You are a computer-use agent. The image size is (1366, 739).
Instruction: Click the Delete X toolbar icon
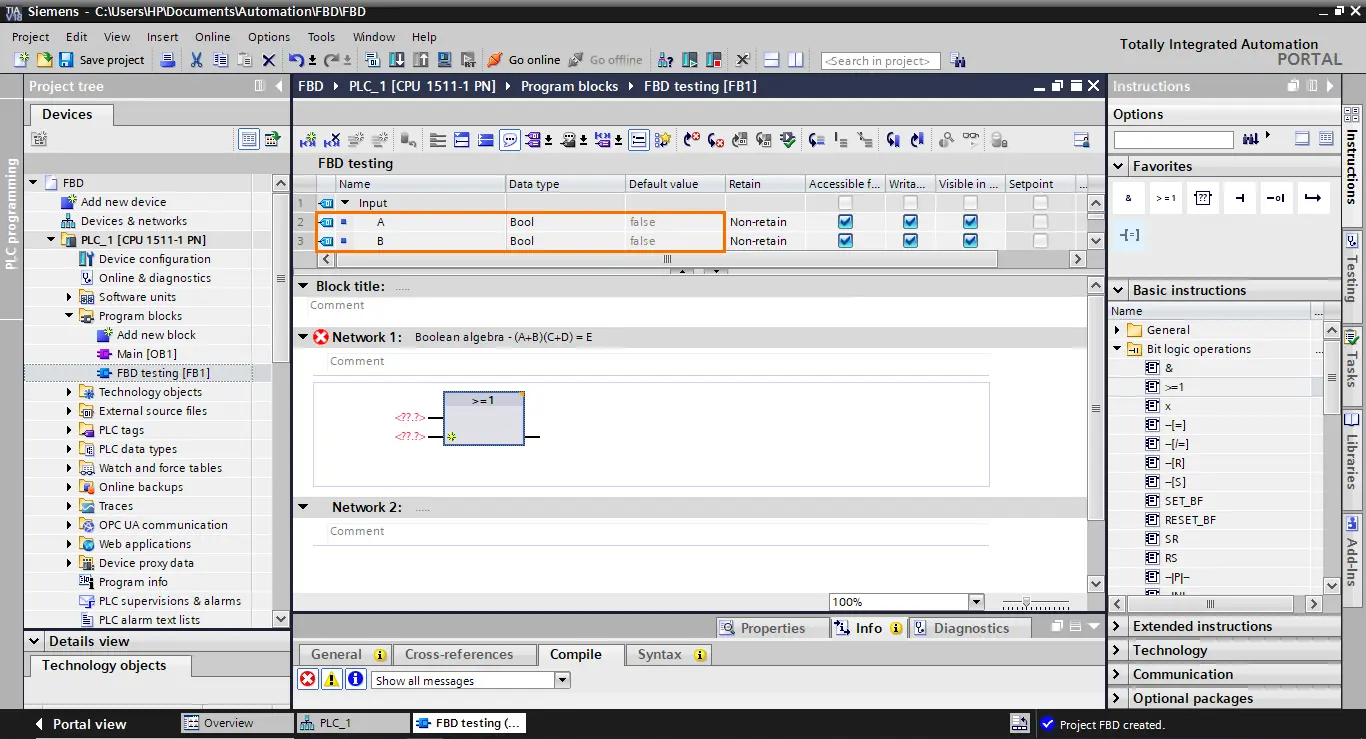click(268, 60)
